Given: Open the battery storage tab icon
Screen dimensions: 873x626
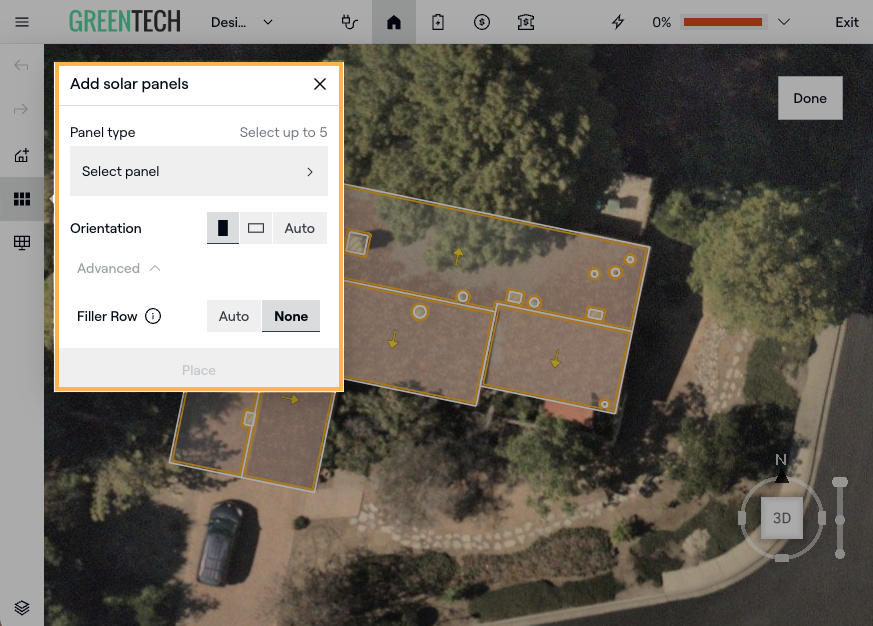Looking at the screenshot, I should click(x=438, y=22).
